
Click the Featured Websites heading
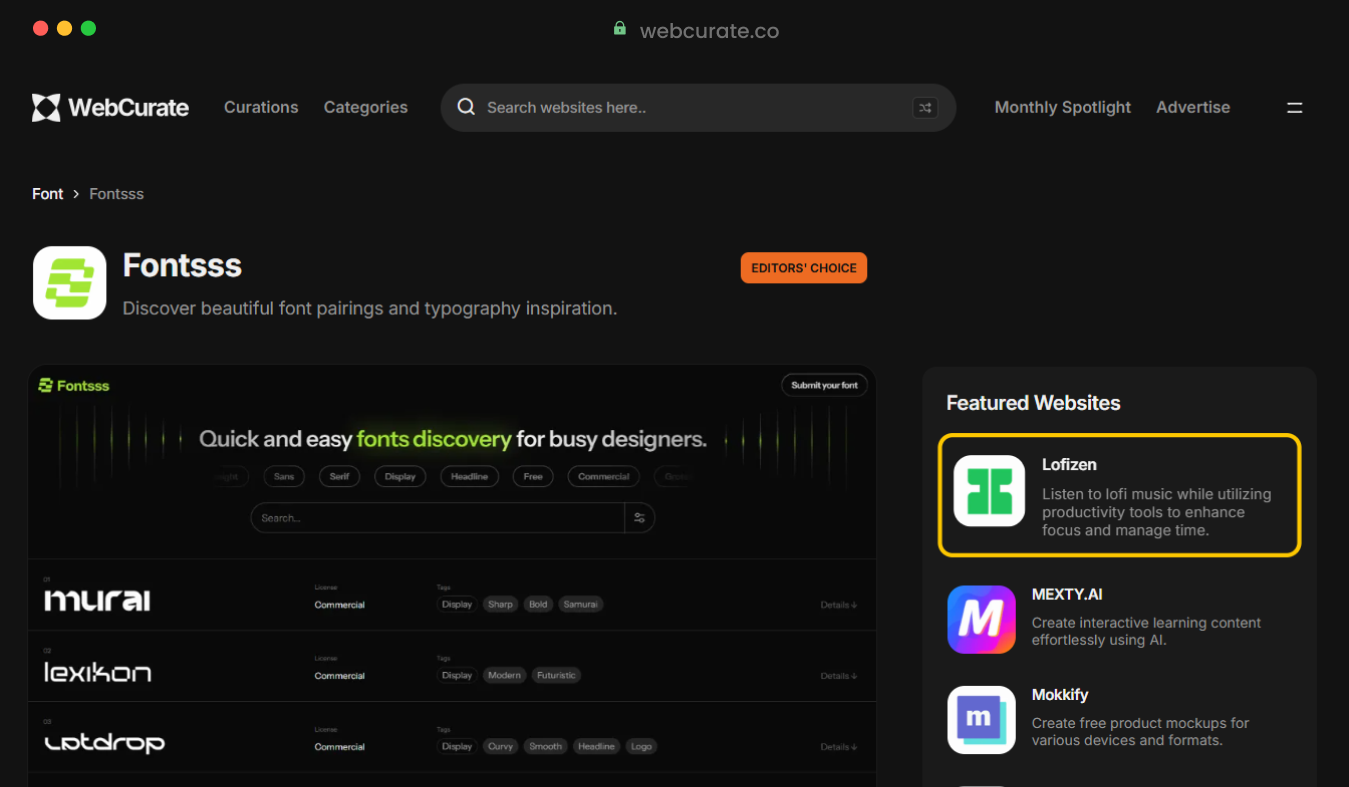point(1033,403)
